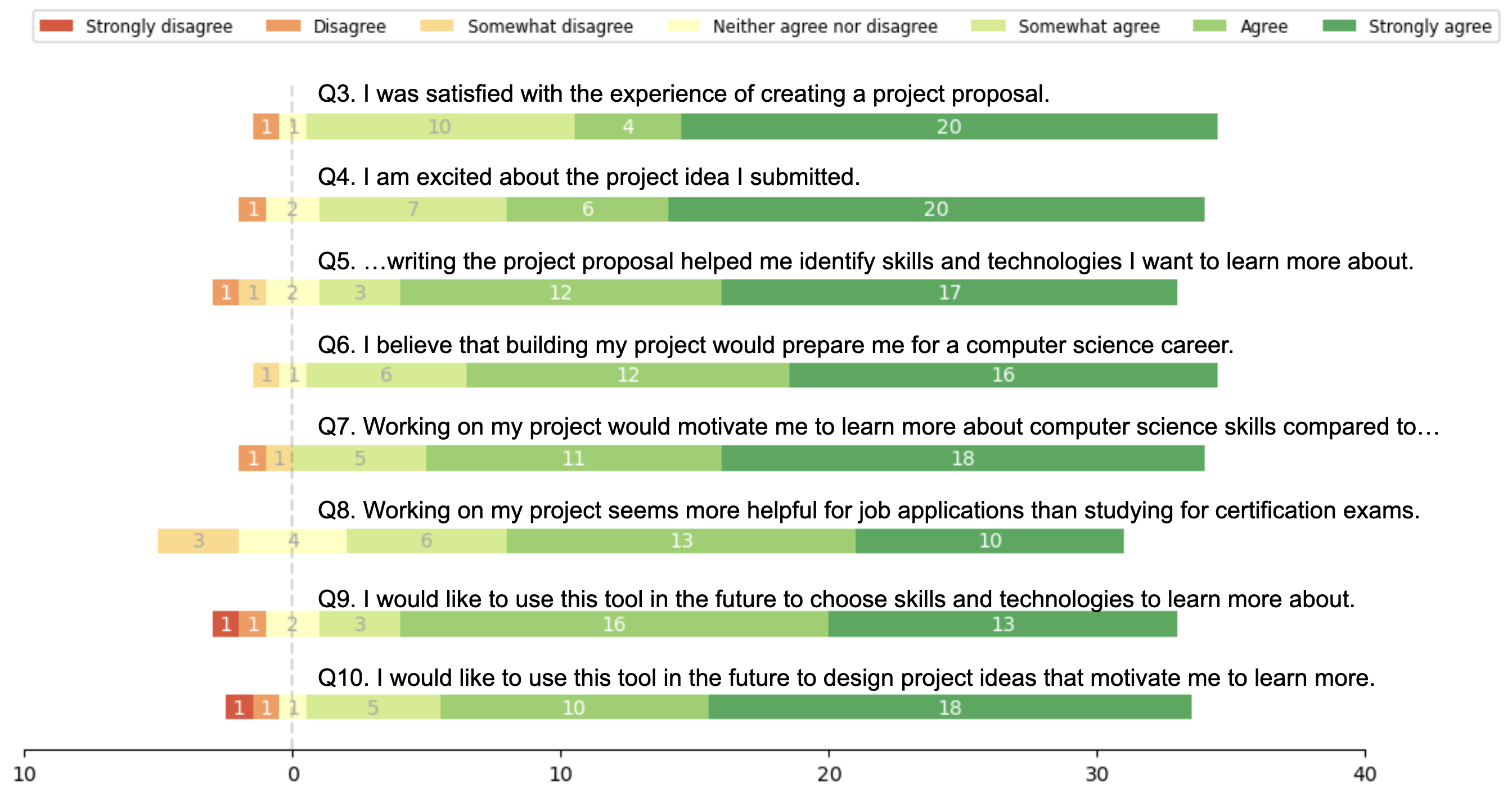Select the Somewhat disagree legend swatch

tap(437, 26)
